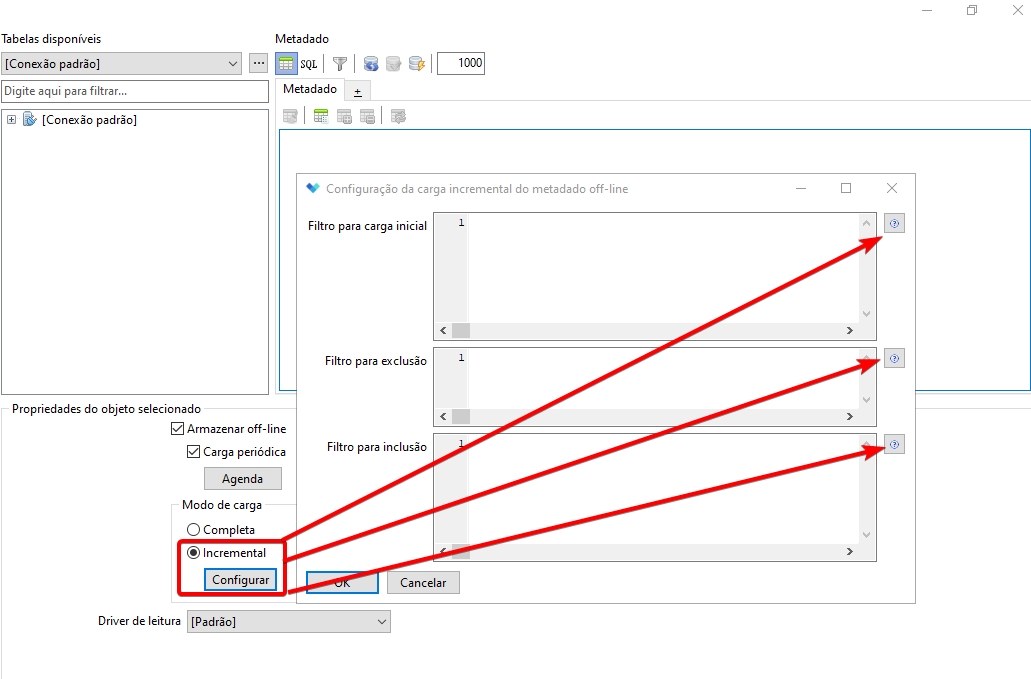Expand the Conexão padrão tree node

11,120
